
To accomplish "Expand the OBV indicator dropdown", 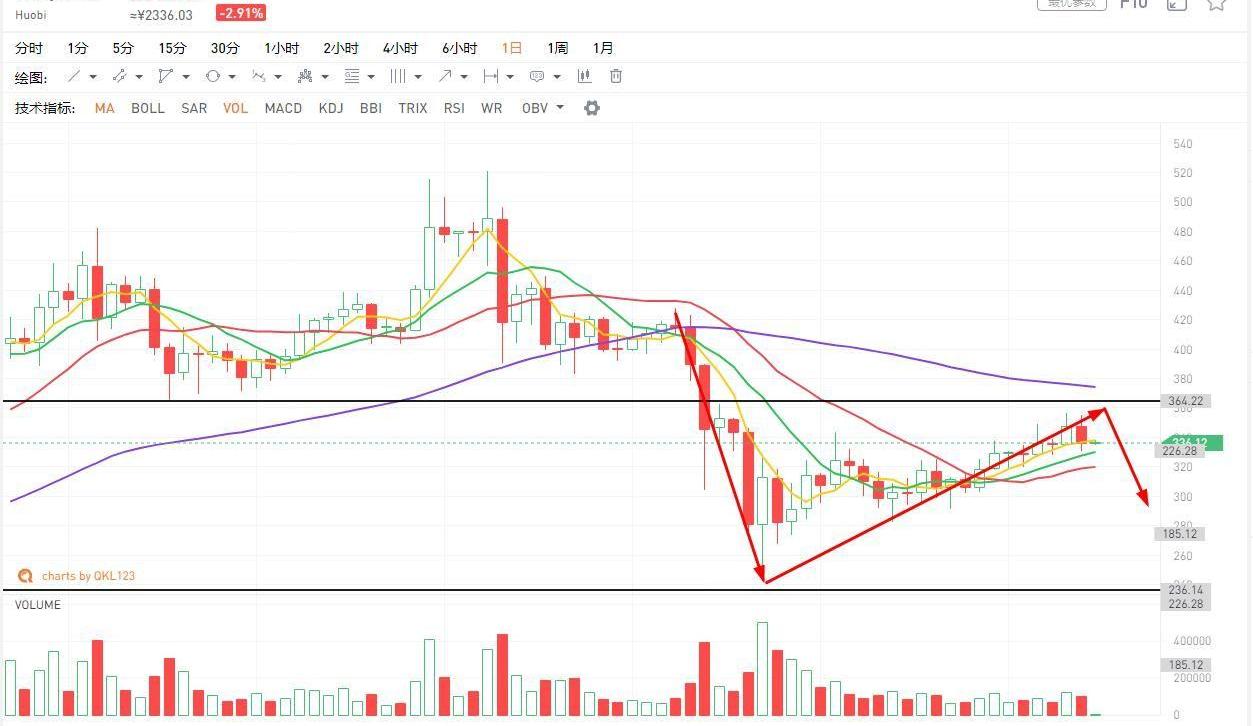I will coord(560,108).
